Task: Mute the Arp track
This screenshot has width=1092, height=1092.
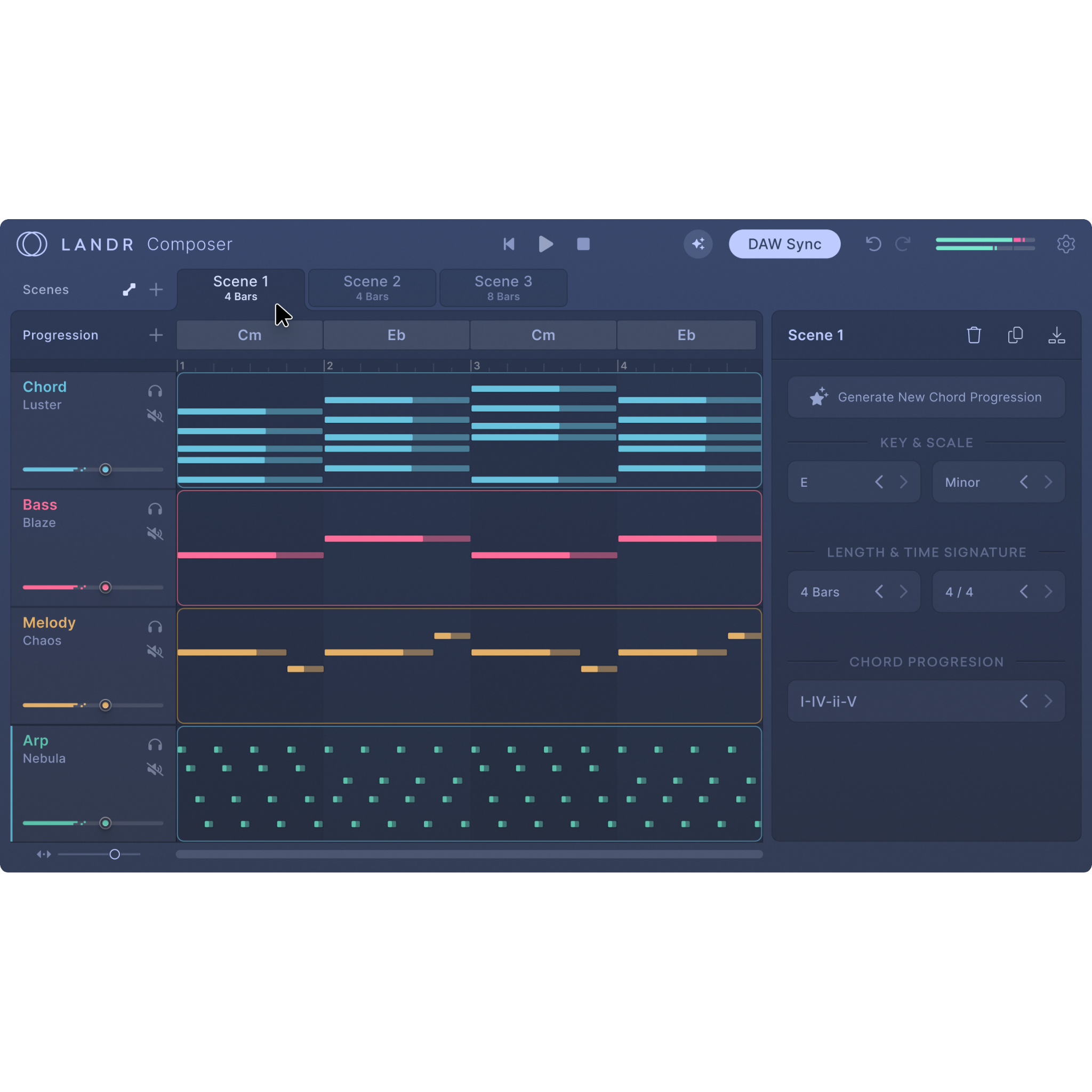Action: coord(154,769)
